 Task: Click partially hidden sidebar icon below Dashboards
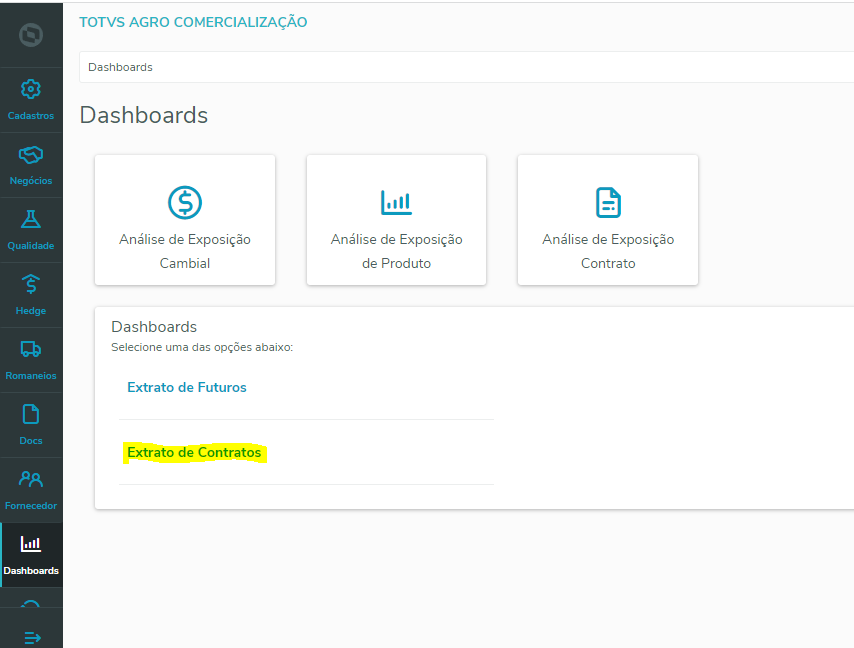coord(31,603)
